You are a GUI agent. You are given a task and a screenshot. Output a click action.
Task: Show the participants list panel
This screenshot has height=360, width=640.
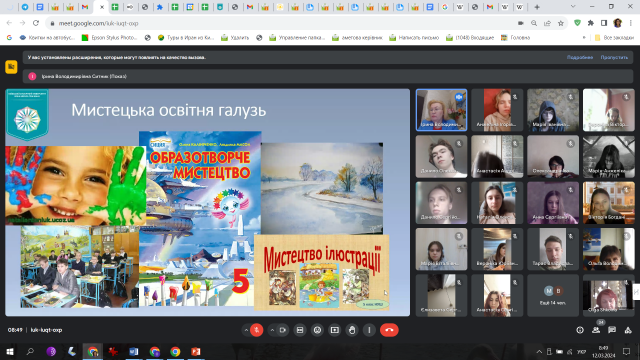coord(596,330)
